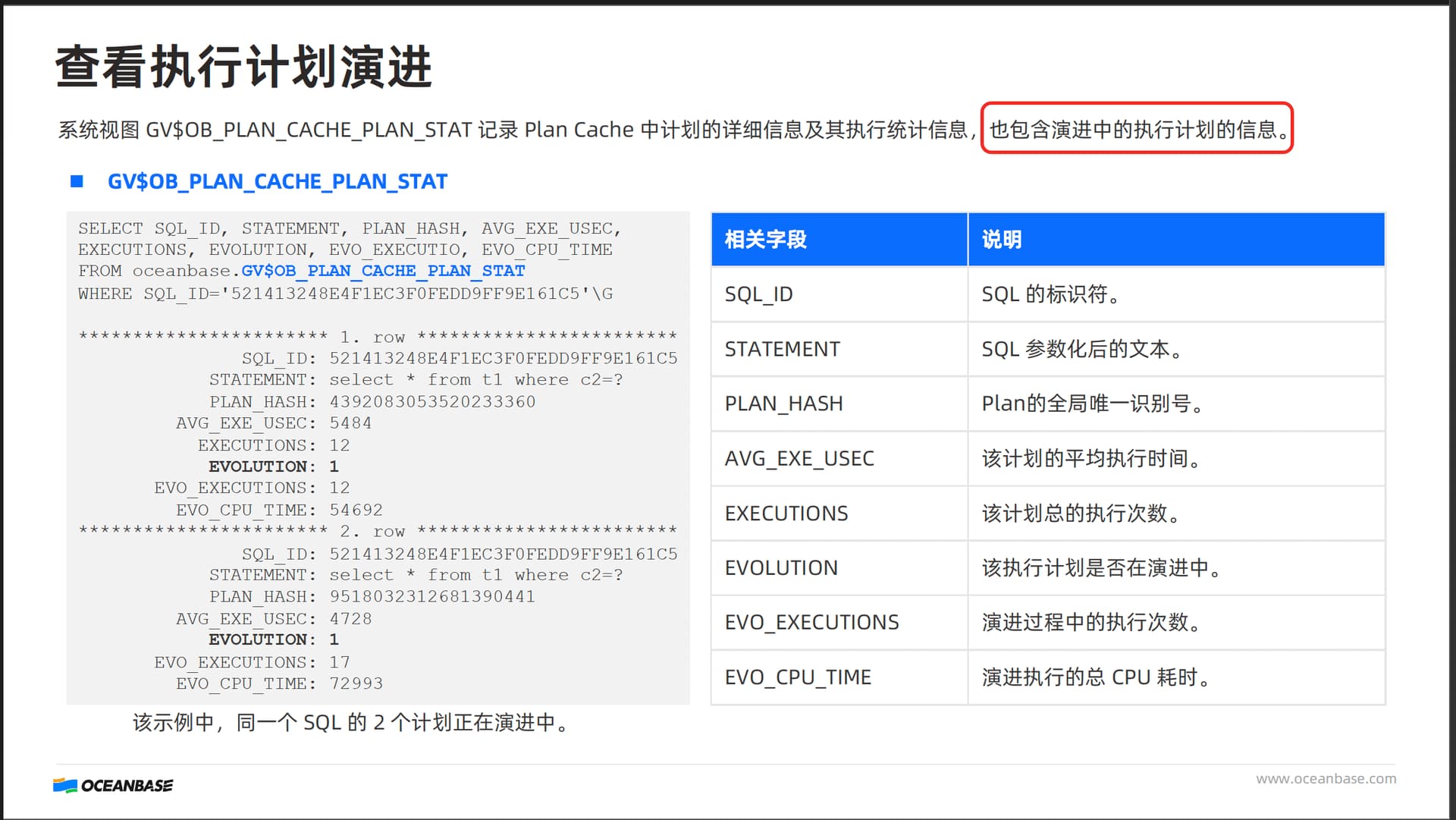Click the GV$OB_PLAN_CACHE_PLAN_STAT blue heading
Image resolution: width=1456 pixels, height=820 pixels.
click(x=277, y=181)
